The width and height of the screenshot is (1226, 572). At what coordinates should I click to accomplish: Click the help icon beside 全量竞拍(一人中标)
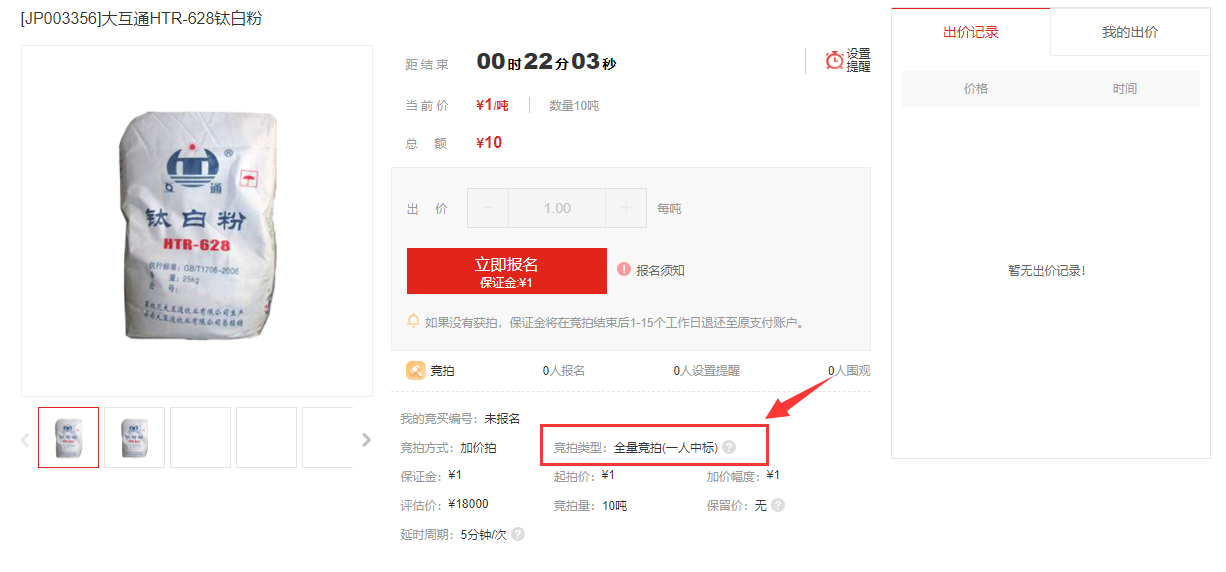point(729,448)
